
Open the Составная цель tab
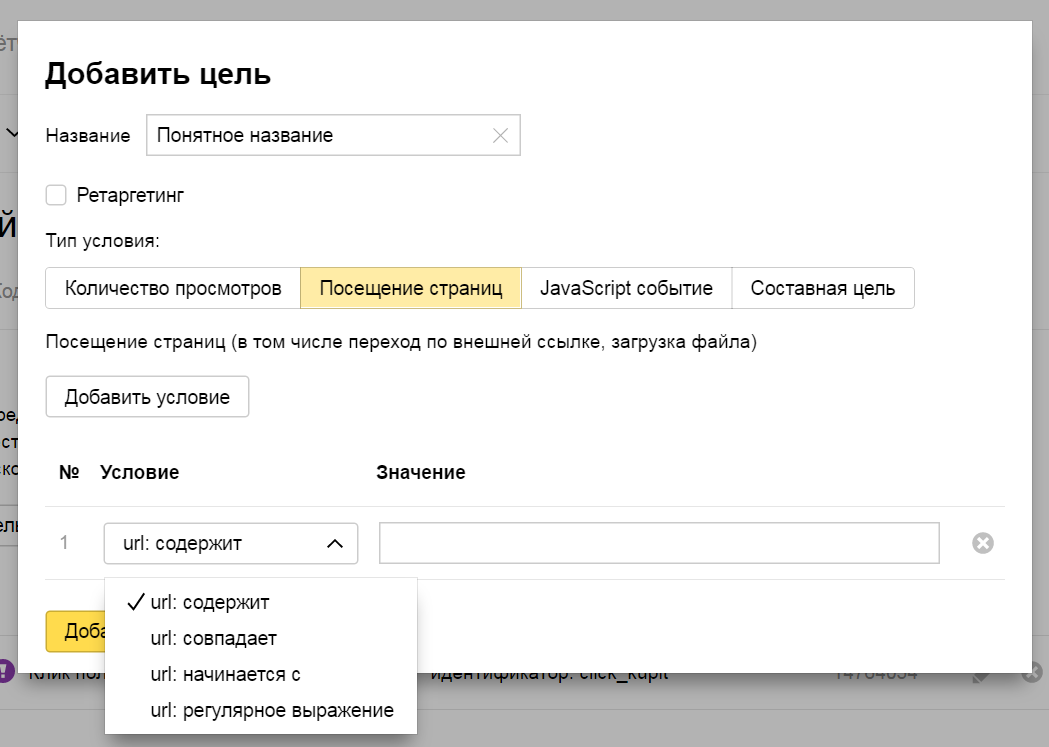click(822, 289)
